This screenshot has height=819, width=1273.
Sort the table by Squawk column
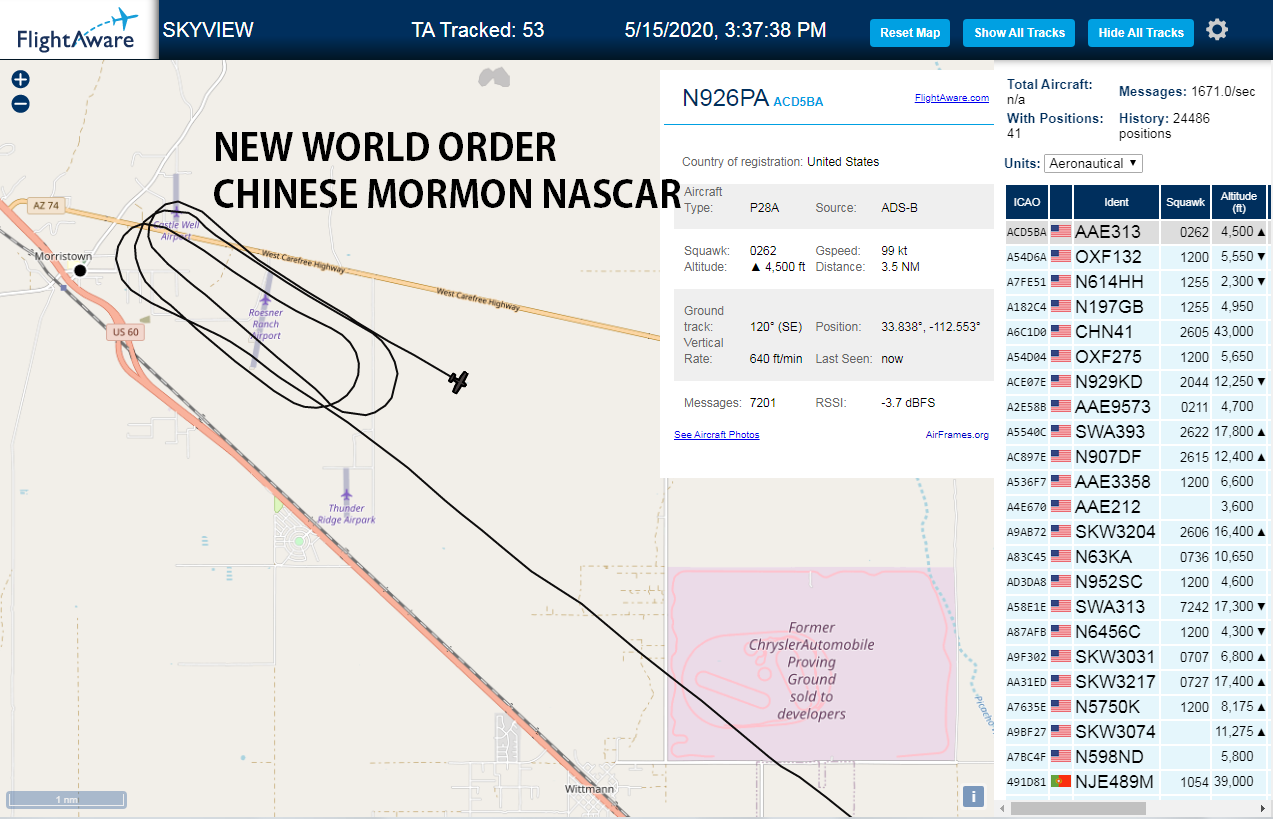[1185, 202]
